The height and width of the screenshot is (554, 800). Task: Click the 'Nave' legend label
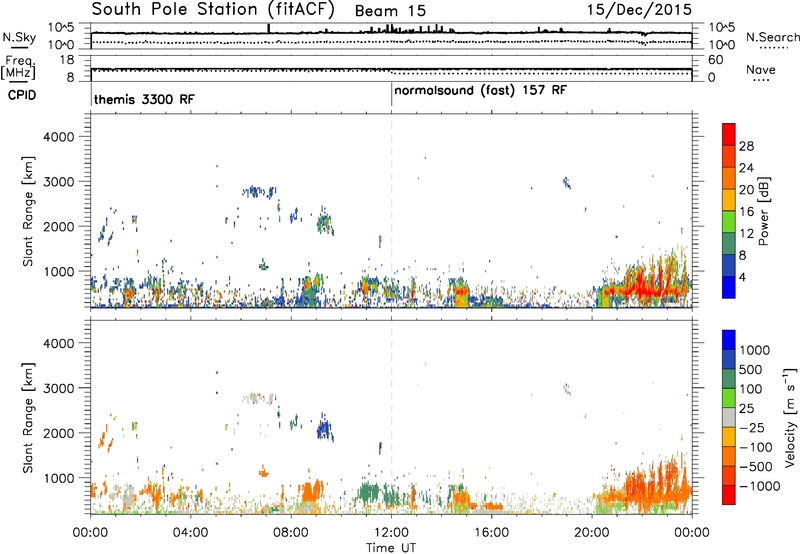point(761,70)
